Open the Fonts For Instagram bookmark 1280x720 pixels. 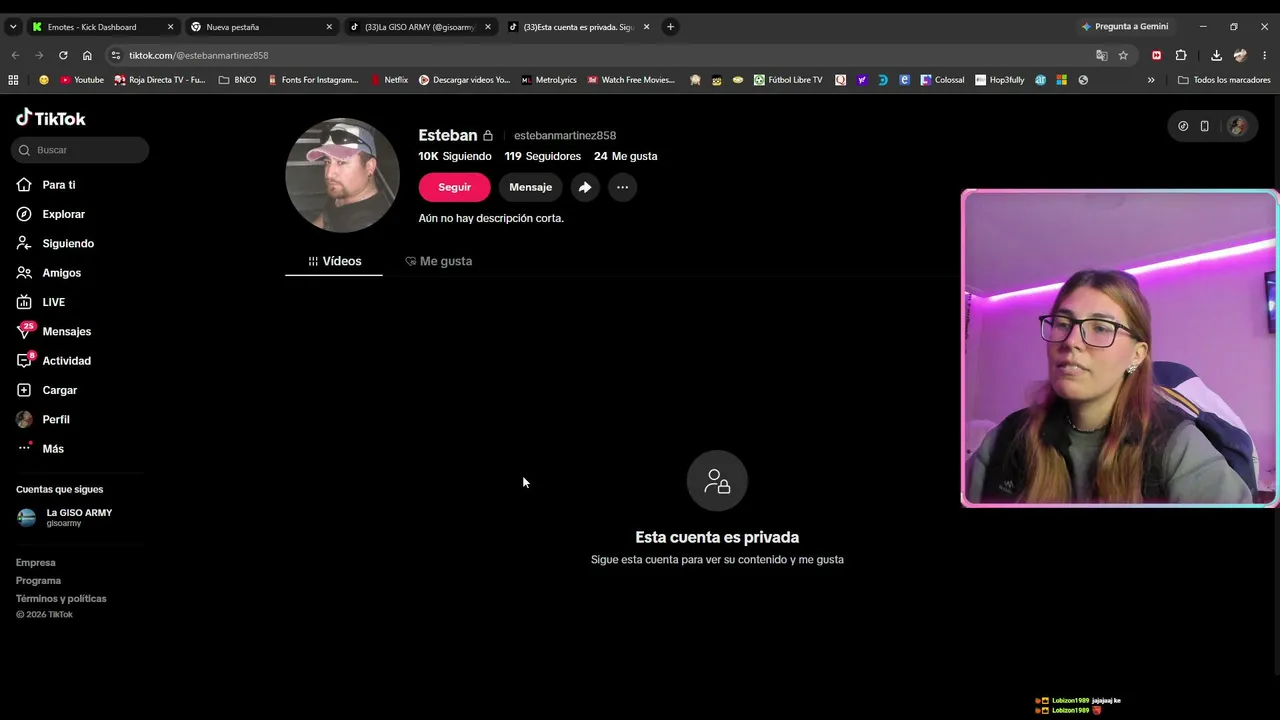click(x=313, y=80)
